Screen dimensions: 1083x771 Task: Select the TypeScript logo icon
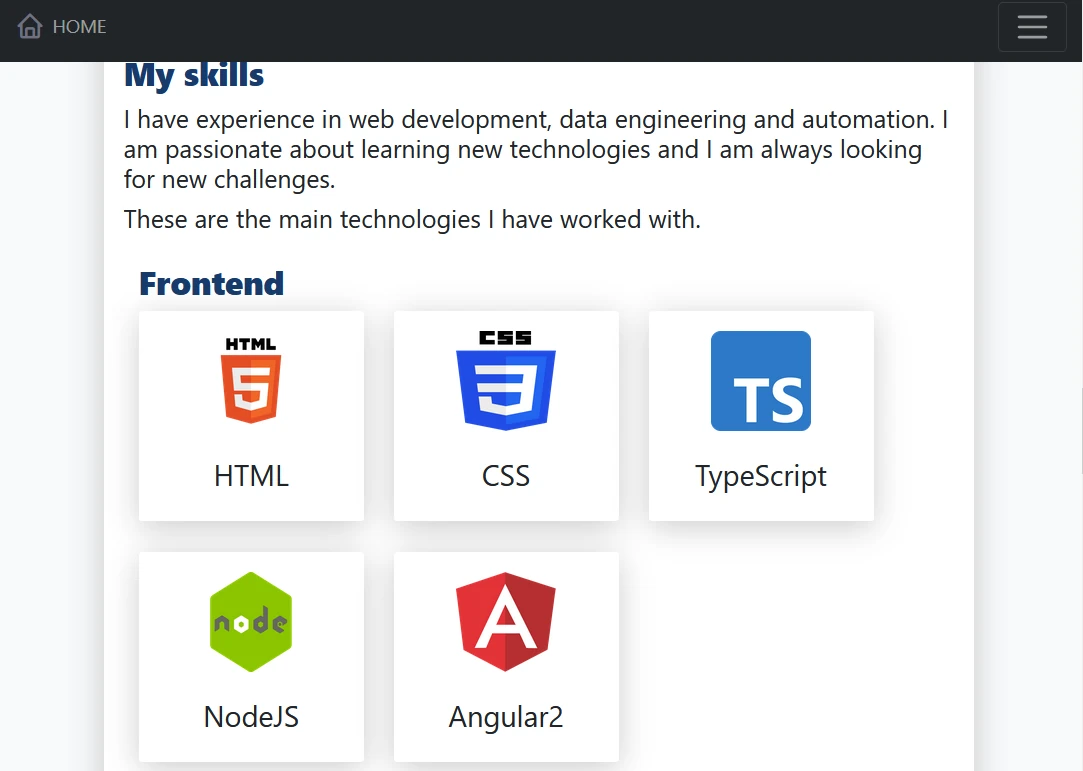click(x=761, y=380)
